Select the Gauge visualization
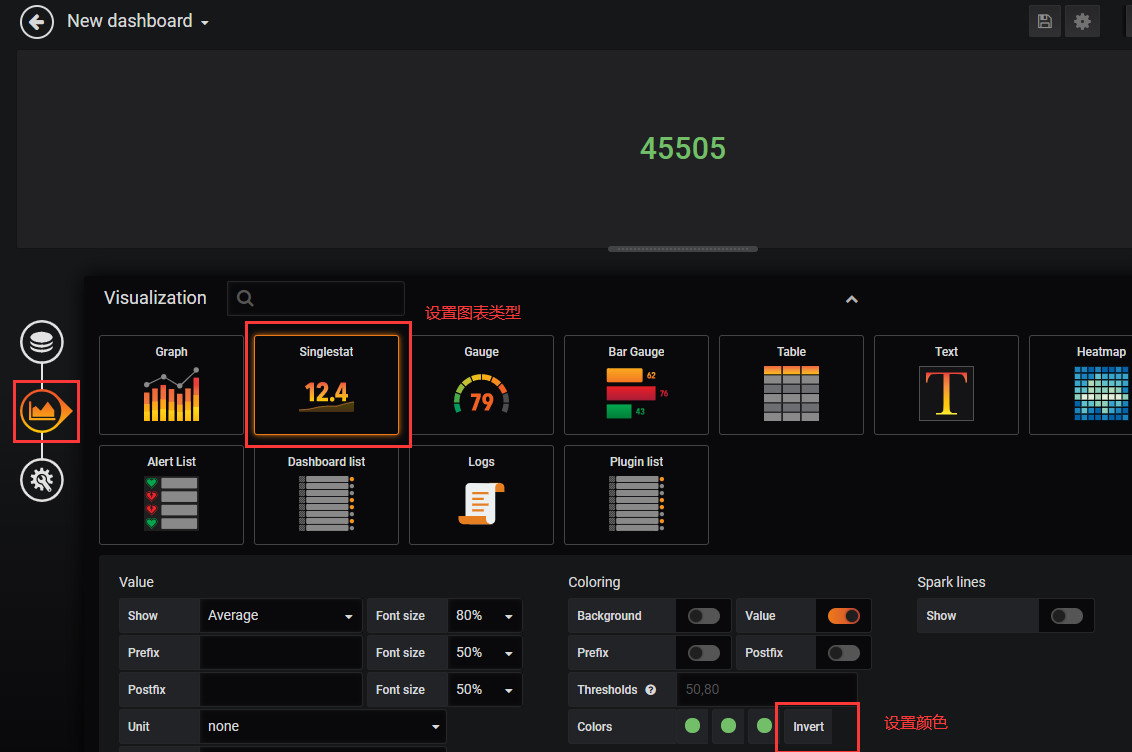Screen dimensions: 1132x752 [x=482, y=385]
